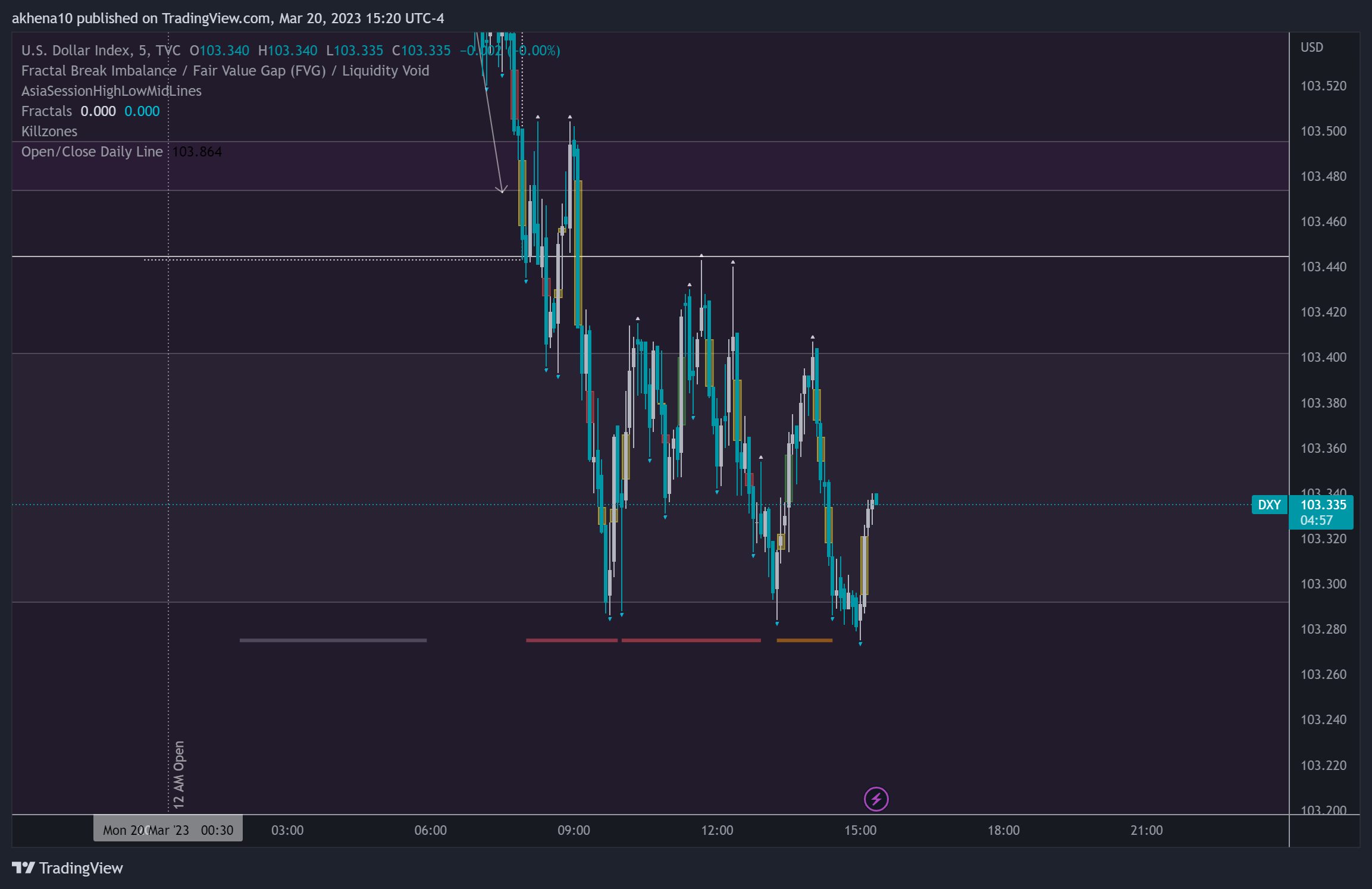
Task: Click the purple lightning bolt event icon
Action: 876,799
